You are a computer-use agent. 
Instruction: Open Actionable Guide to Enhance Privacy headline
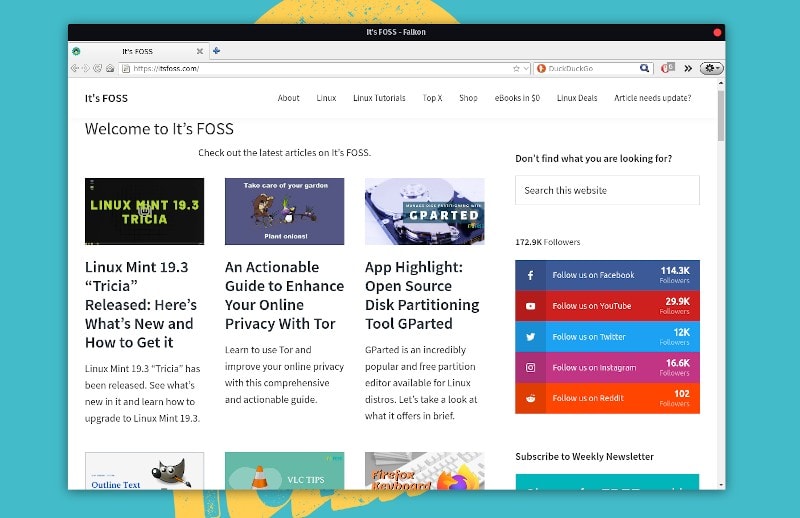(x=284, y=295)
